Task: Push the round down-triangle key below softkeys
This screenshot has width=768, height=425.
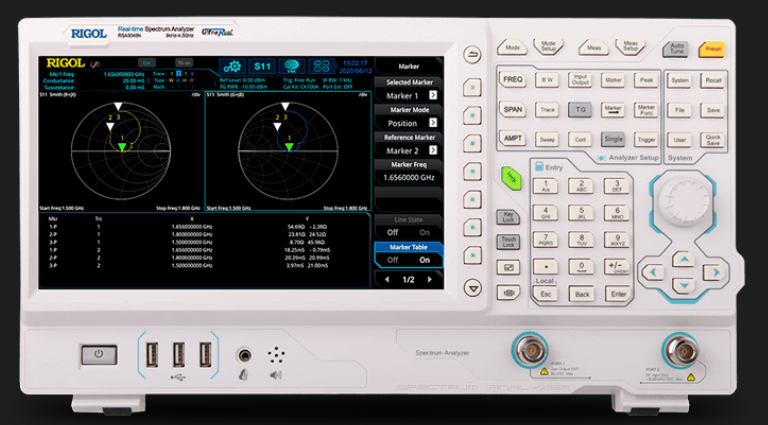Action: (x=473, y=288)
